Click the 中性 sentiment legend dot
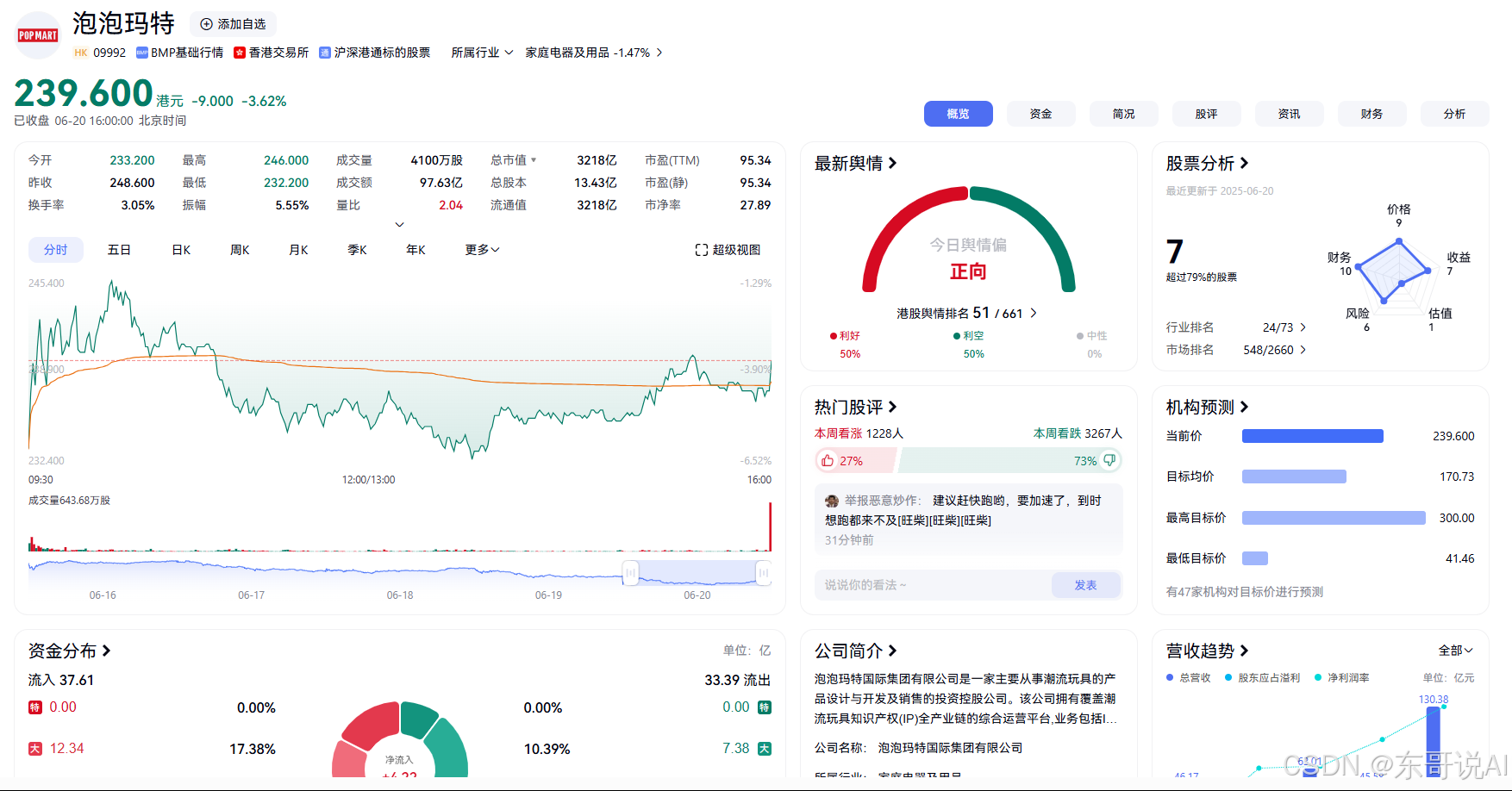This screenshot has width=1512, height=791. 1080,336
